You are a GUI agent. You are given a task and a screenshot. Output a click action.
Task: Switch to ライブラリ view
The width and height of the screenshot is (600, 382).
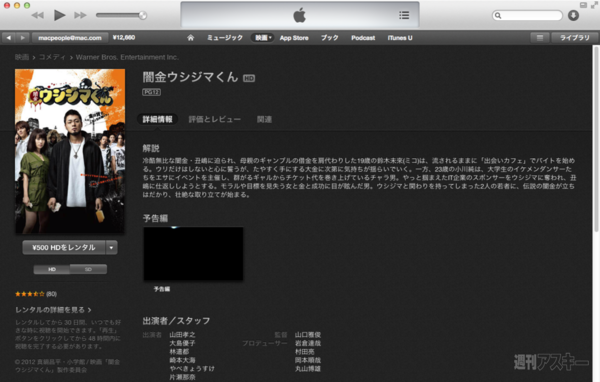point(574,38)
